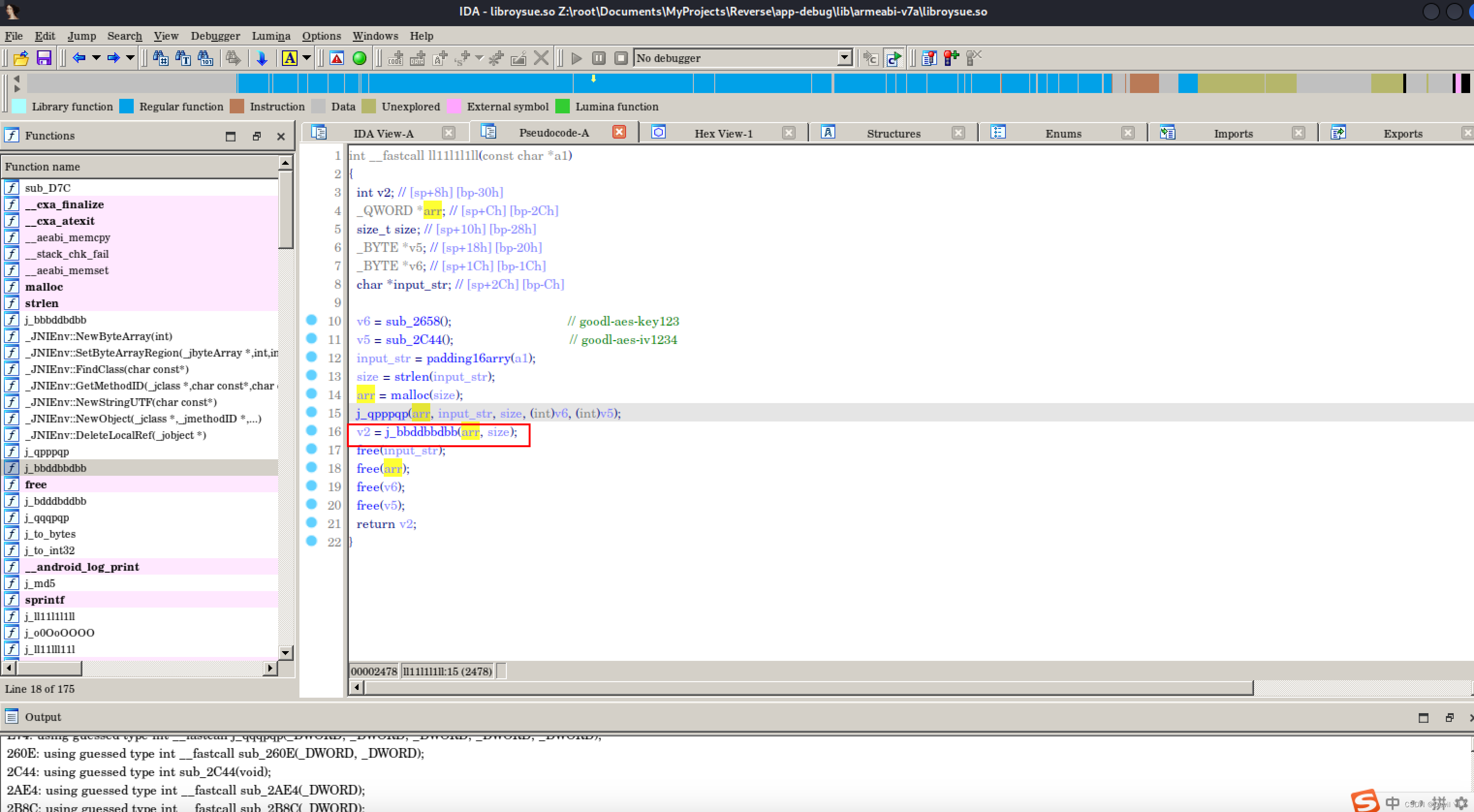This screenshot has width=1474, height=812.
Task: Select j_qpppqp in the Functions list
Action: [47, 452]
